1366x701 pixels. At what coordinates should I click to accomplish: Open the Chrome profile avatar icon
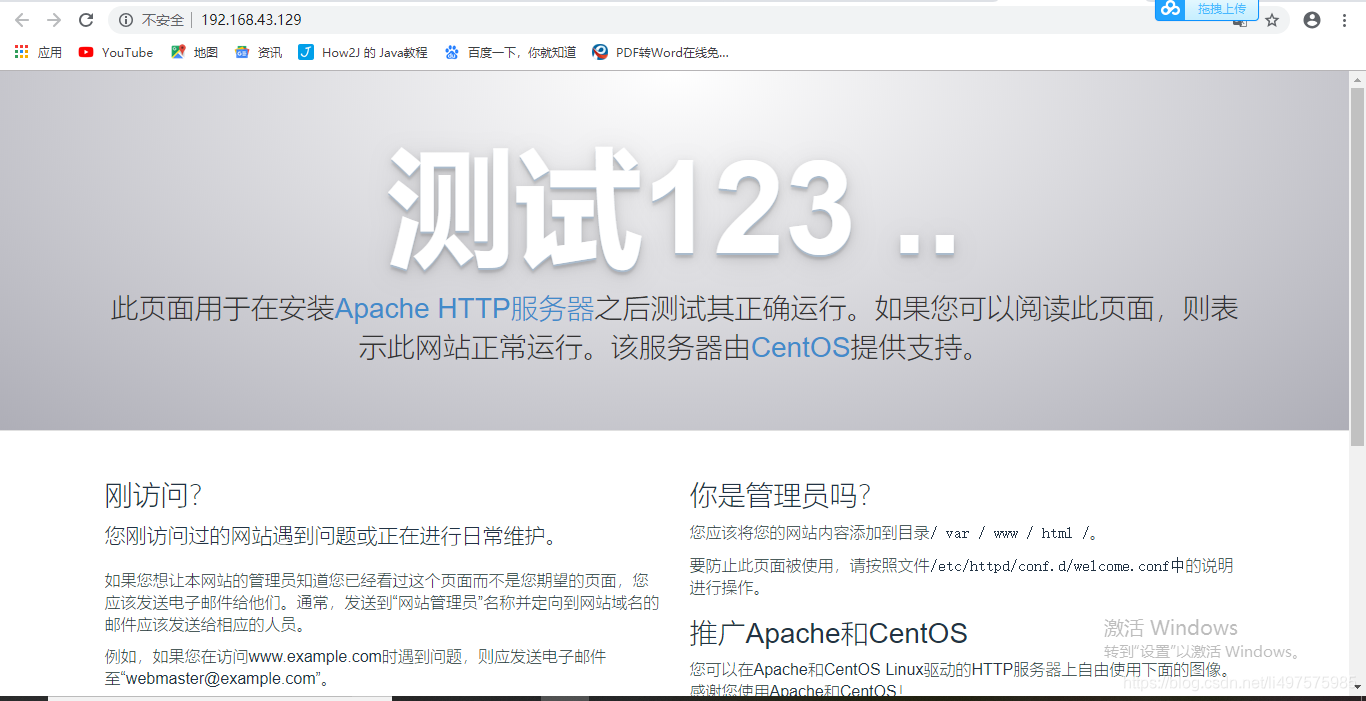pyautogui.click(x=1312, y=20)
